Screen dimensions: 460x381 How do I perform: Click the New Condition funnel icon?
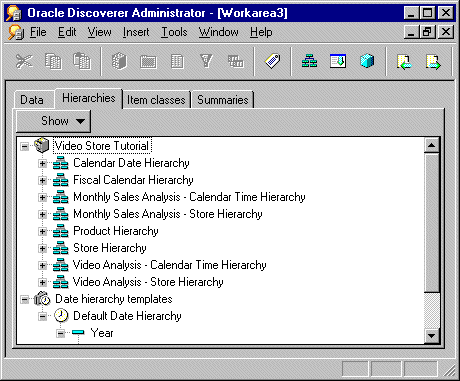(x=206, y=62)
